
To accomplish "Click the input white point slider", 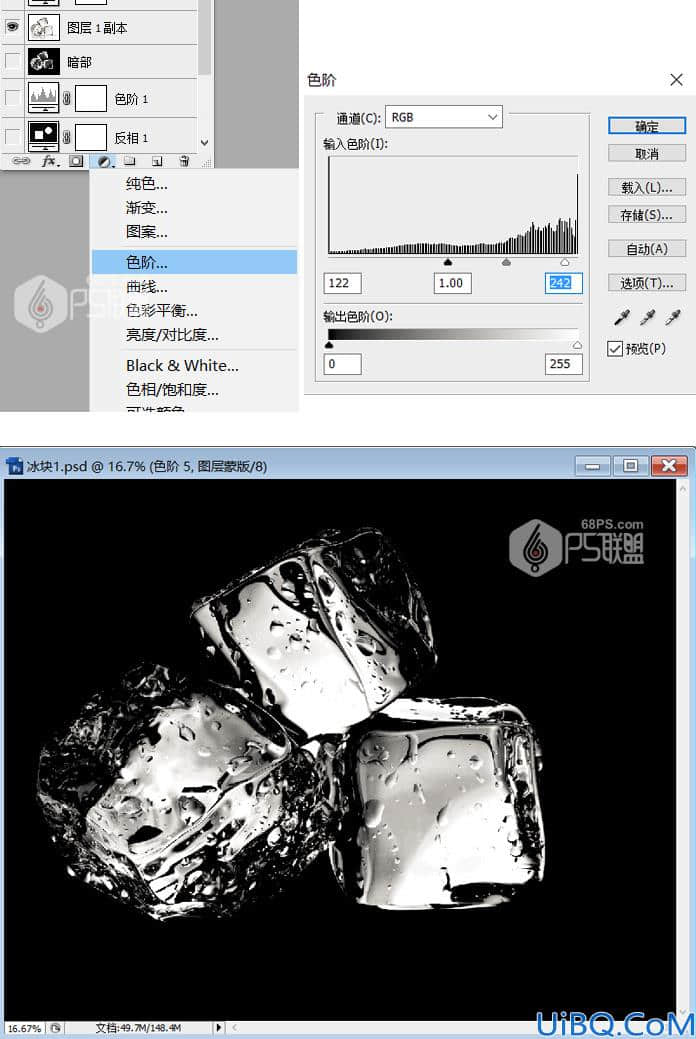I will click(x=565, y=262).
